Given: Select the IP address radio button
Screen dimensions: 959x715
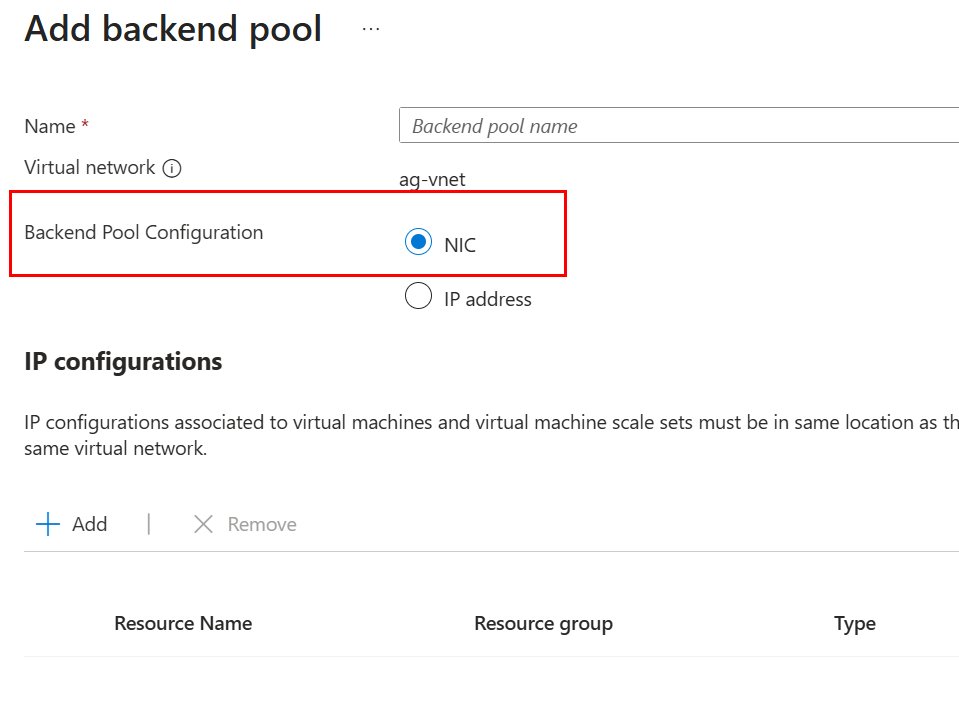Looking at the screenshot, I should click(x=418, y=297).
